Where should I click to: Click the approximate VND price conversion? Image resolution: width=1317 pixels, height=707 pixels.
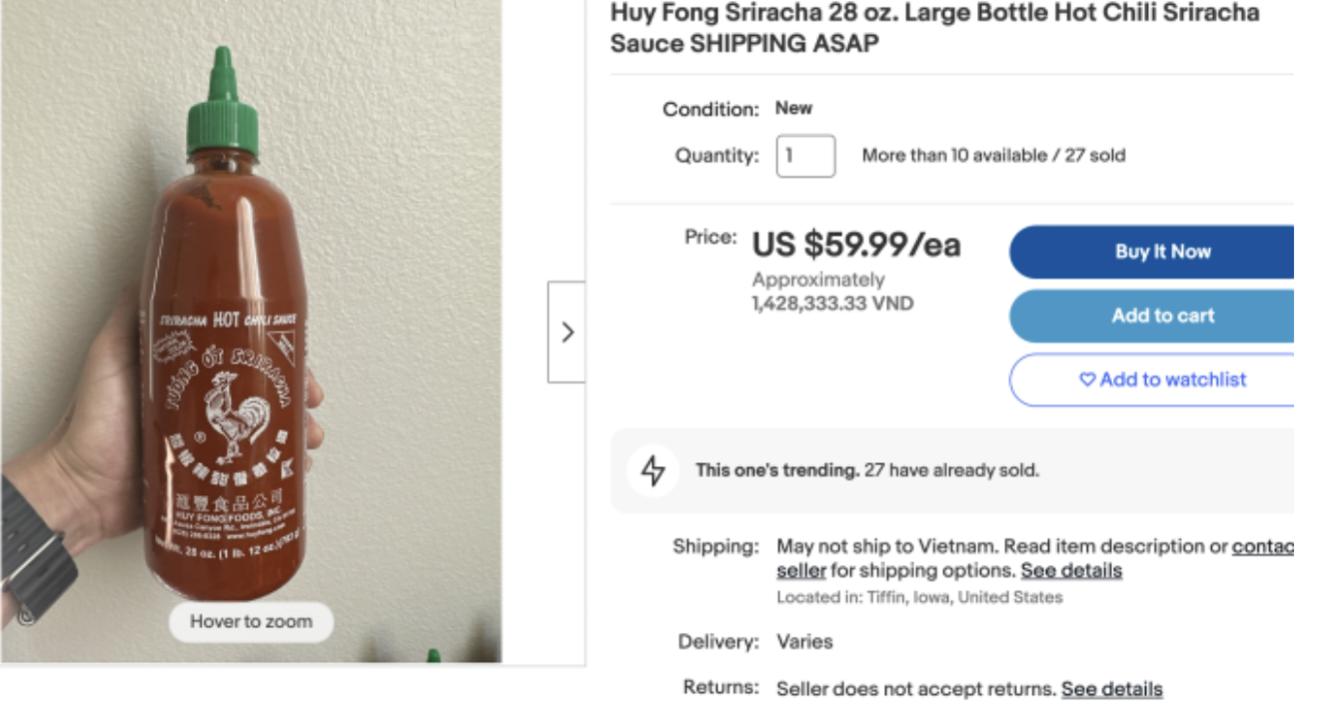coord(832,303)
